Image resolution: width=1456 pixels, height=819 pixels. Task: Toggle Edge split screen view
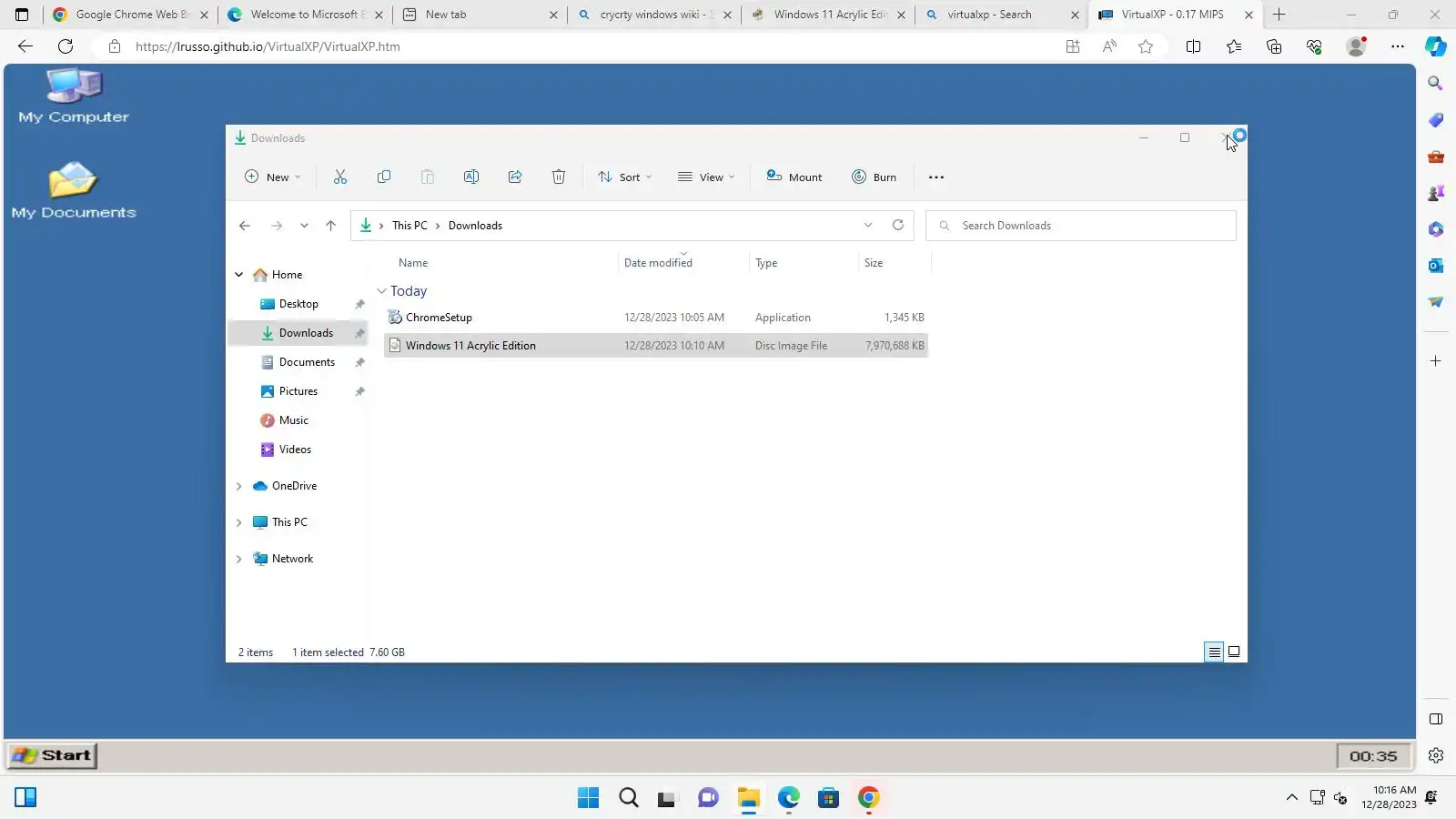(x=1193, y=46)
